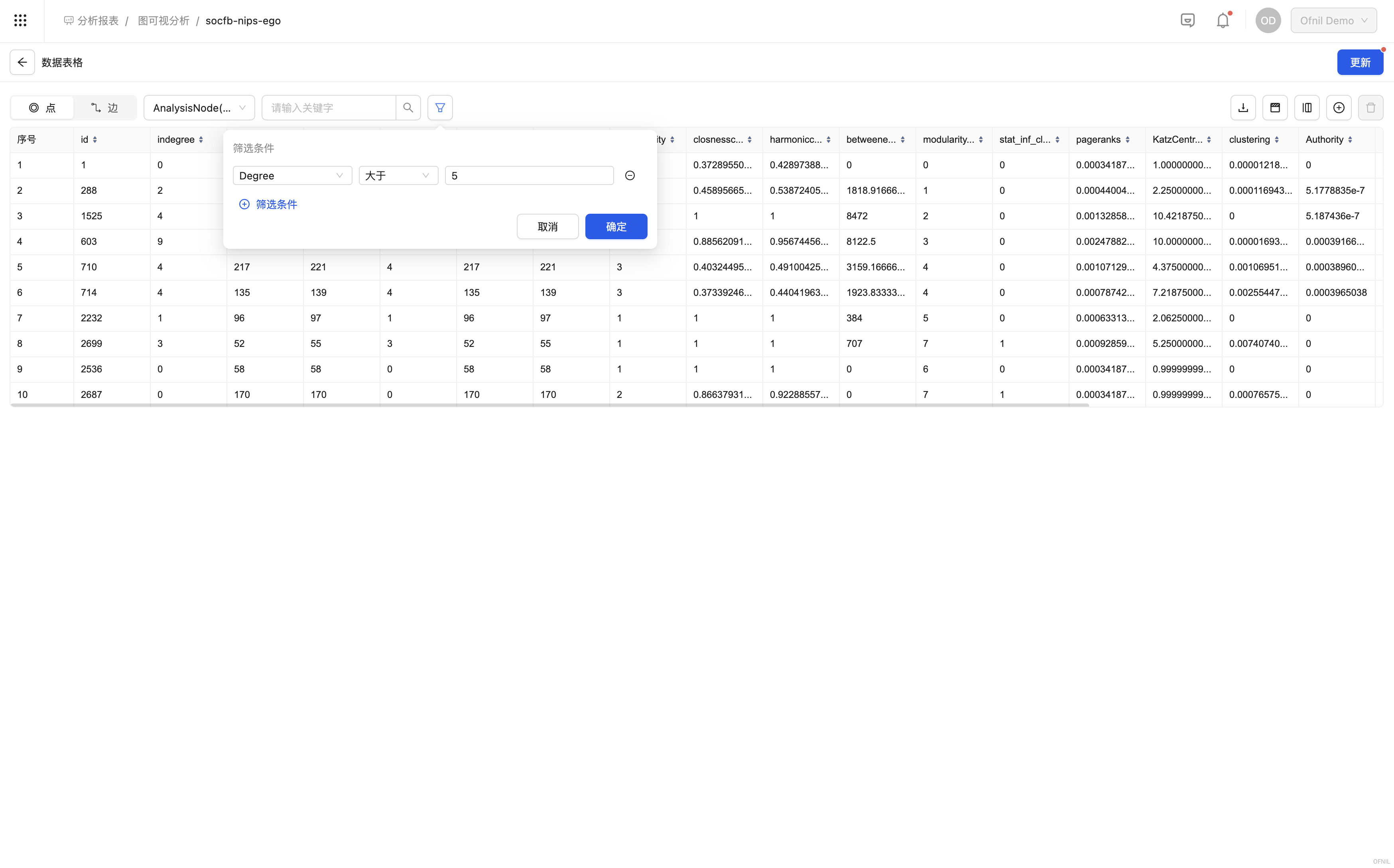
Task: Click the trash delete icon
Action: (x=1370, y=107)
